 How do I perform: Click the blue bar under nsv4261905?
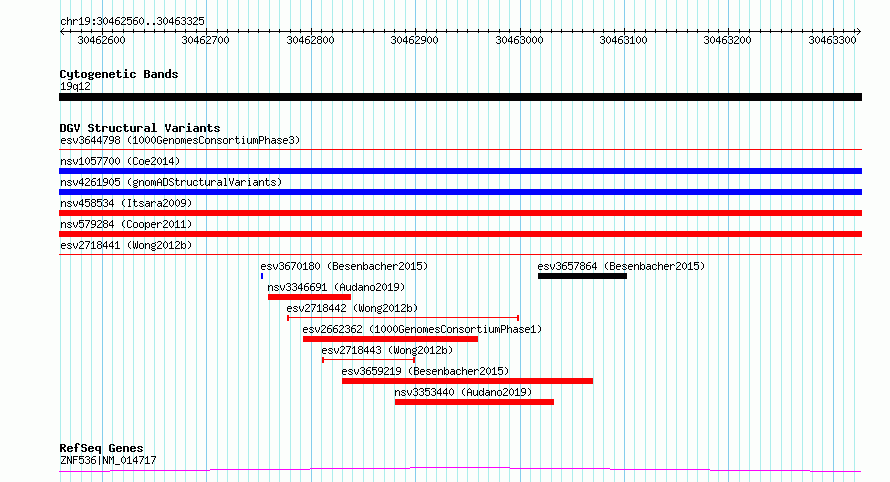coord(460,192)
